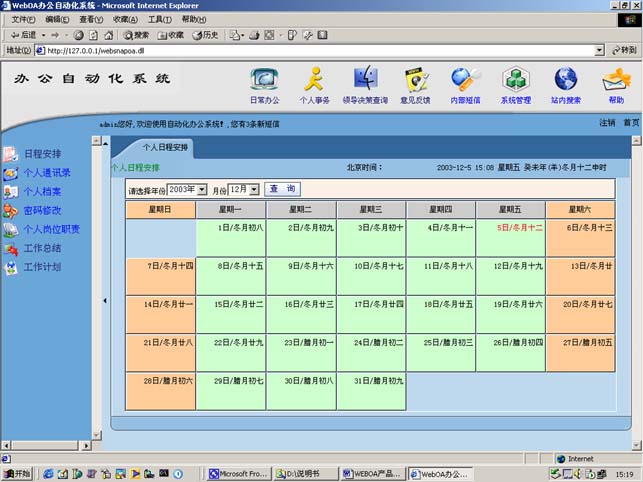This screenshot has width=643, height=482.
Task: Open 内部短信 internal messages icon
Action: click(x=465, y=80)
